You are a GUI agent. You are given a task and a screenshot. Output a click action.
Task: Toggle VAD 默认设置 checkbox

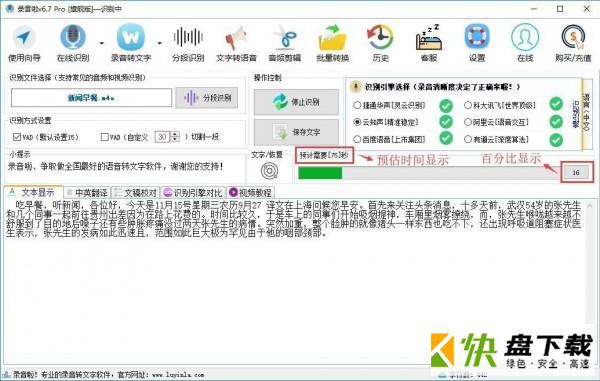coord(17,137)
